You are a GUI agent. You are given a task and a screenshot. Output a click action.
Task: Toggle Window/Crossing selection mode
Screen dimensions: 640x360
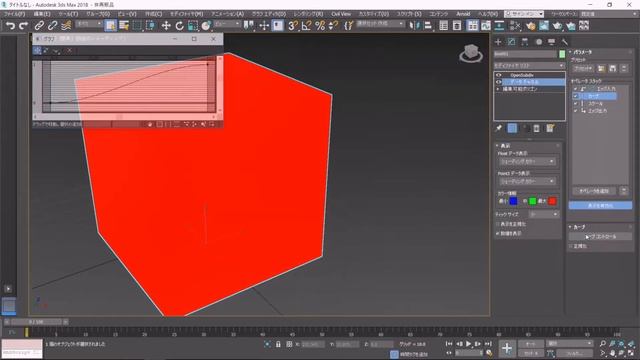coord(151,26)
